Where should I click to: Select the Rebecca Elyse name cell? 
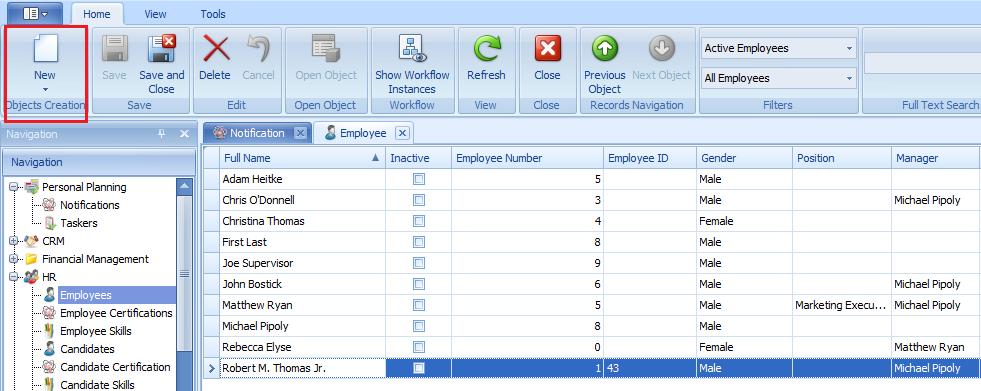tap(302, 347)
